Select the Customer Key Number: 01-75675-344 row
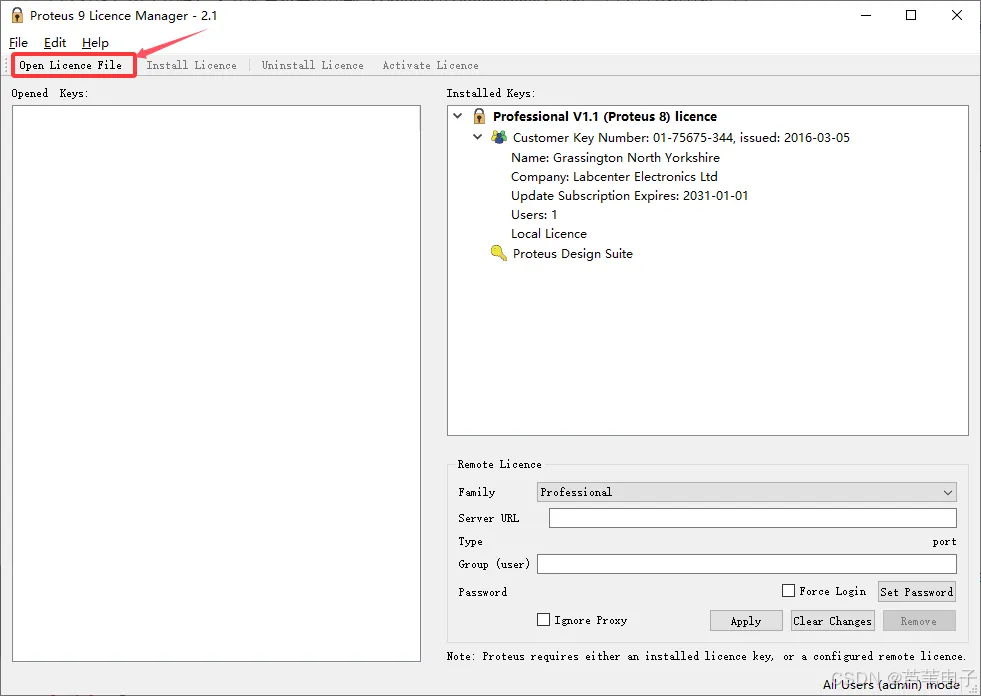Image resolution: width=981 pixels, height=696 pixels. coord(681,137)
